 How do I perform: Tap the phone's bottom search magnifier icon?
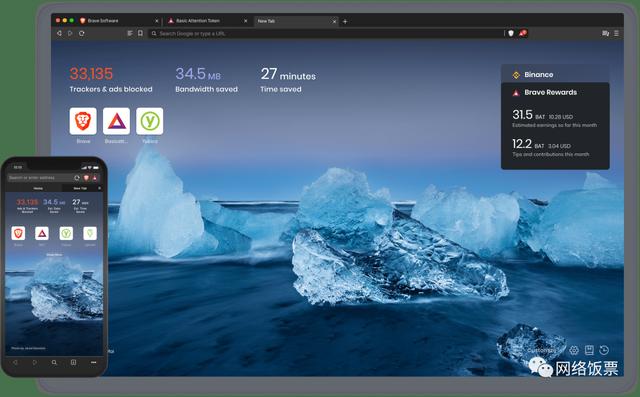click(54, 362)
